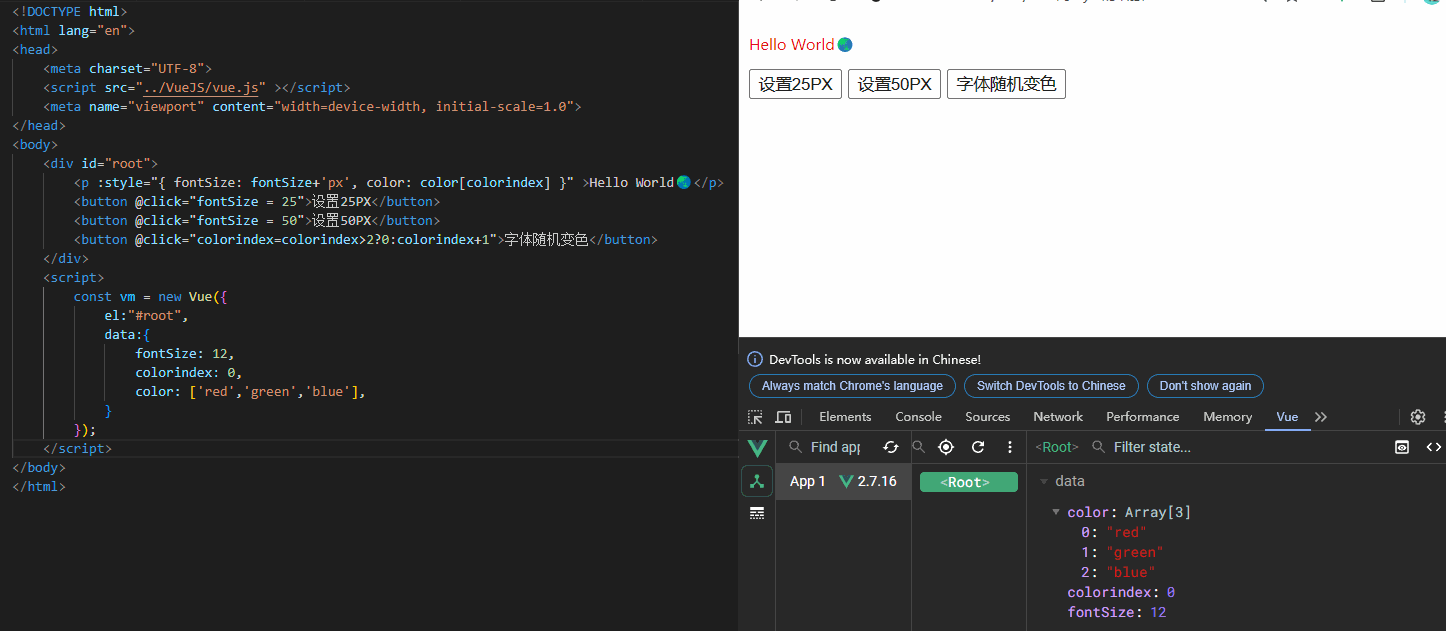Click the const vm = new Vue line
1446x631 pixels.
coord(151,296)
